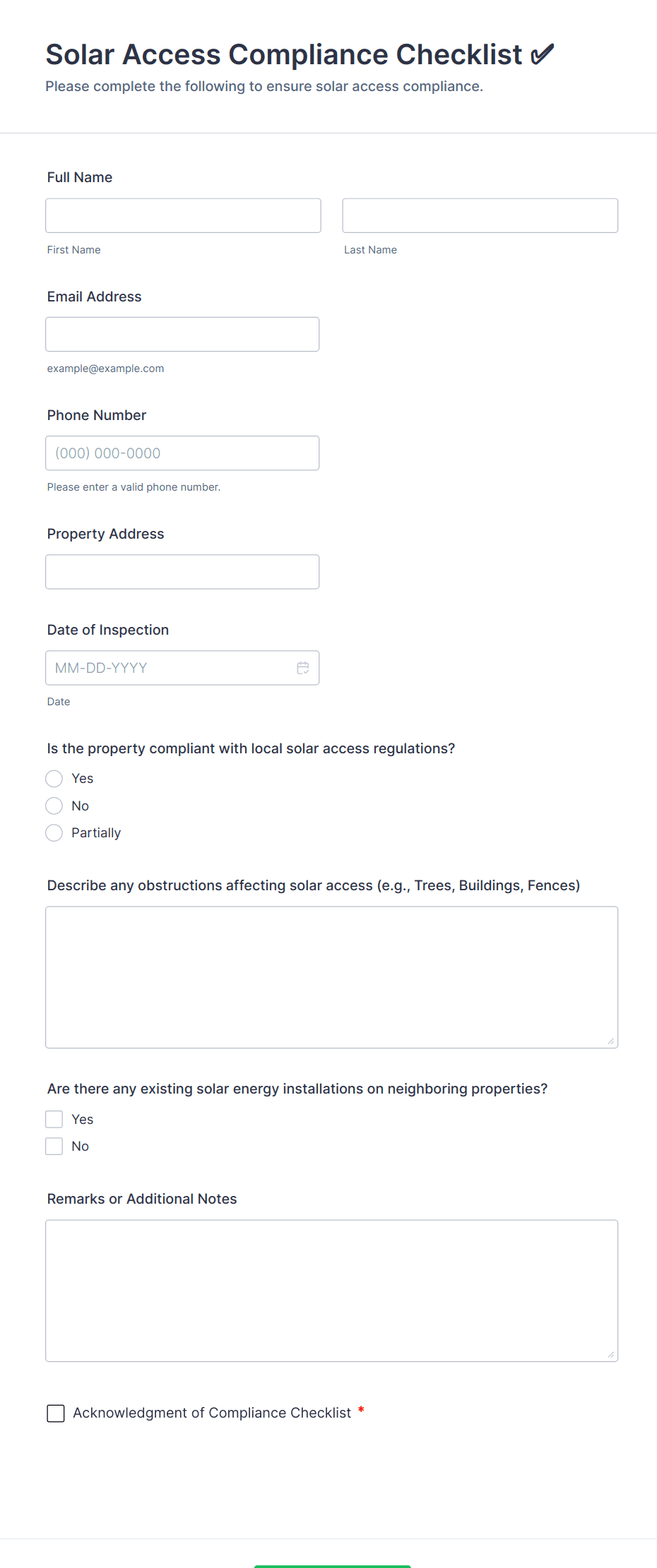Click the First Name input field
657x1568 pixels.
(x=183, y=215)
